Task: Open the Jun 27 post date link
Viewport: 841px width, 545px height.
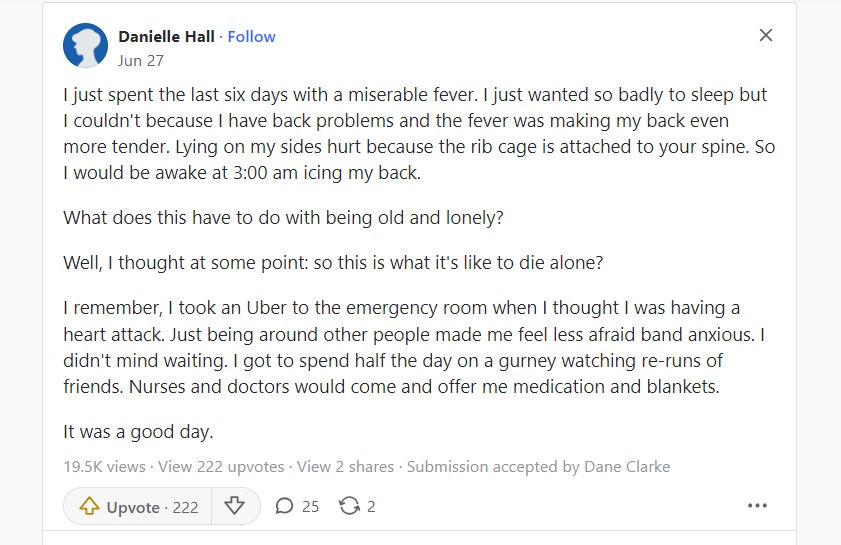Action: click(x=141, y=61)
